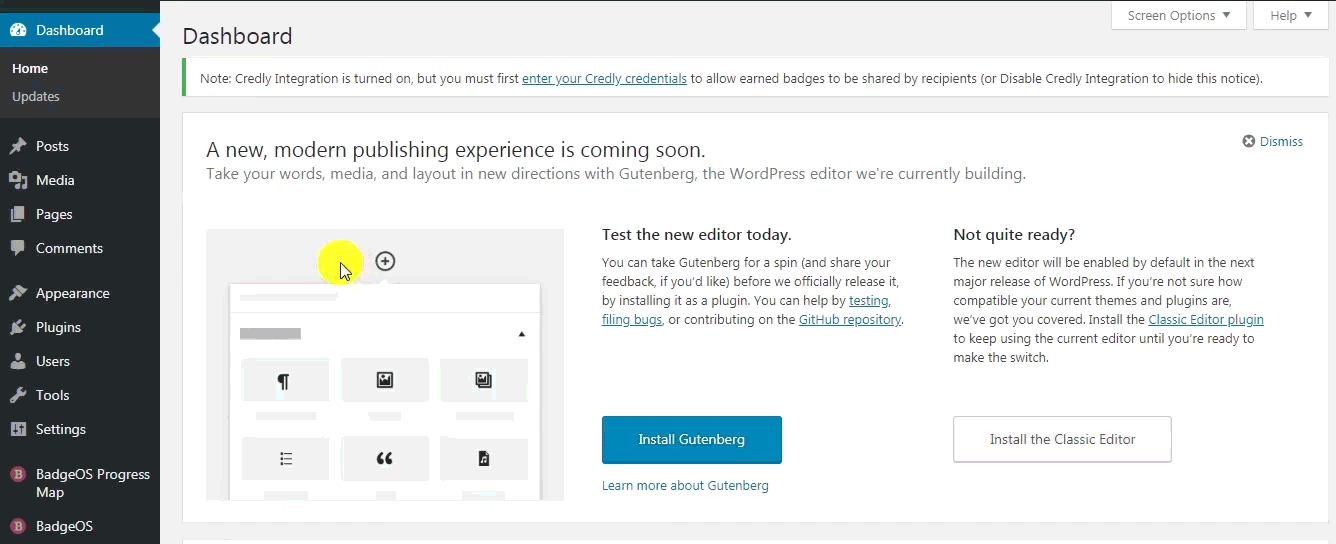Screen dimensions: 1336x544
Task: Click the Tools wrench icon
Action: click(18, 395)
